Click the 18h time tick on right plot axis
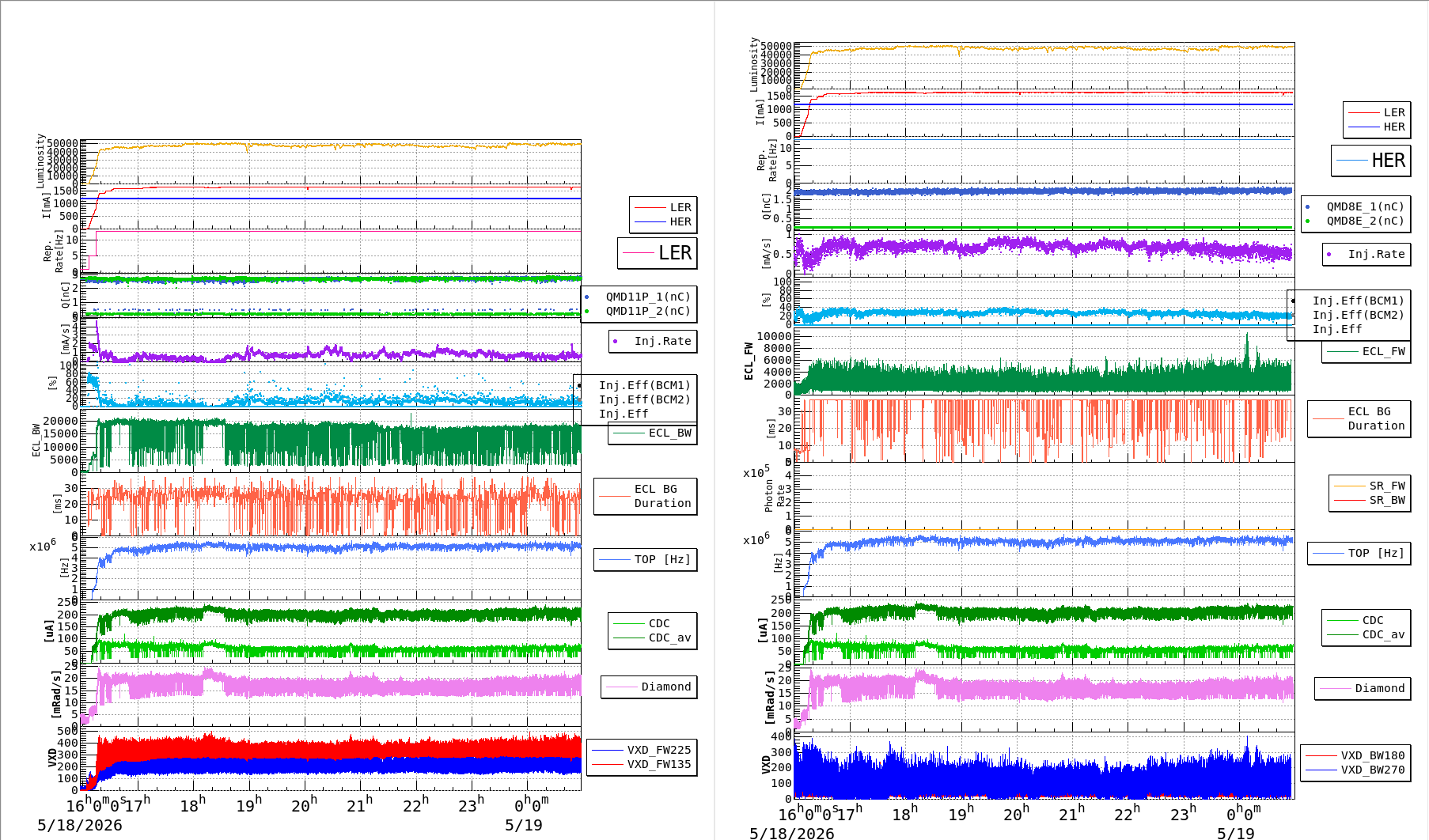The width and height of the screenshot is (1429, 840). pyautogui.click(x=904, y=813)
